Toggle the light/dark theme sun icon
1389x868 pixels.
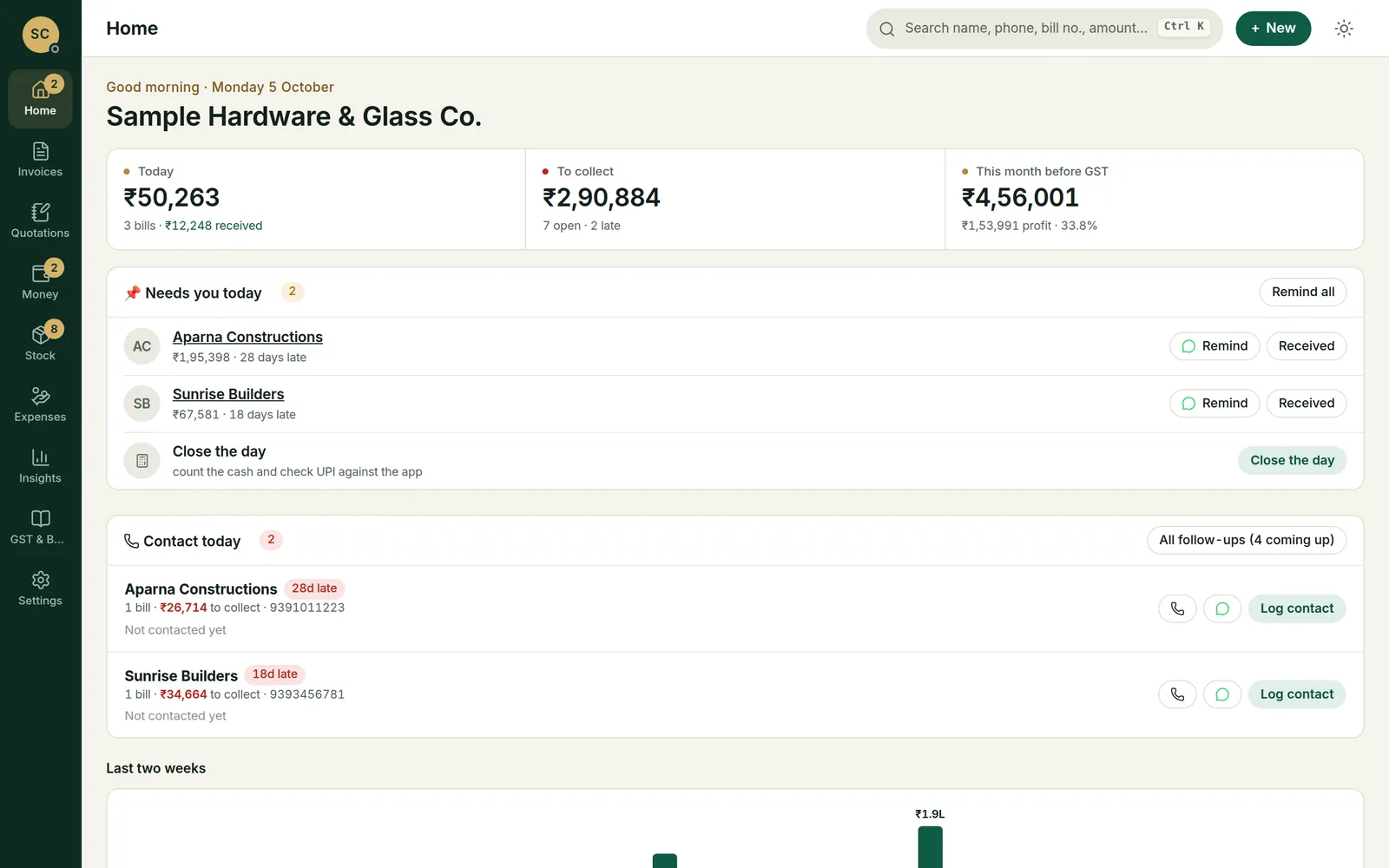point(1344,29)
